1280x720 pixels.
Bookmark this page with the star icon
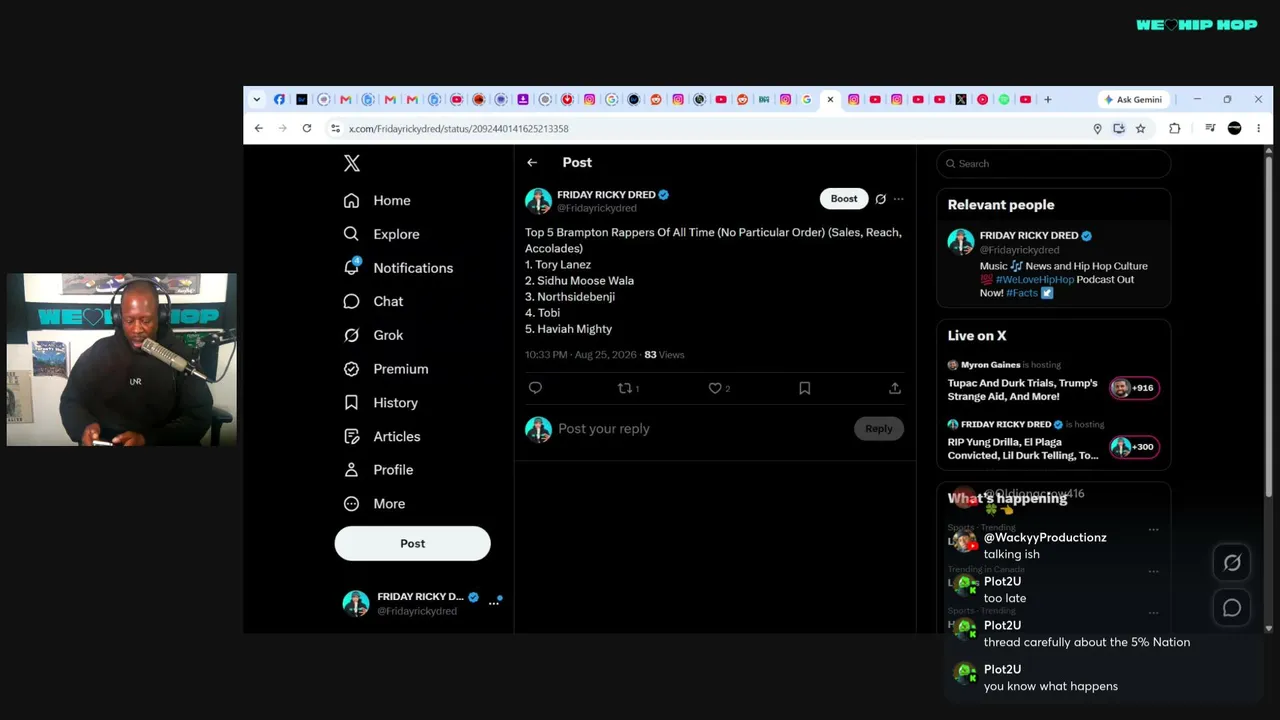[x=1140, y=129]
